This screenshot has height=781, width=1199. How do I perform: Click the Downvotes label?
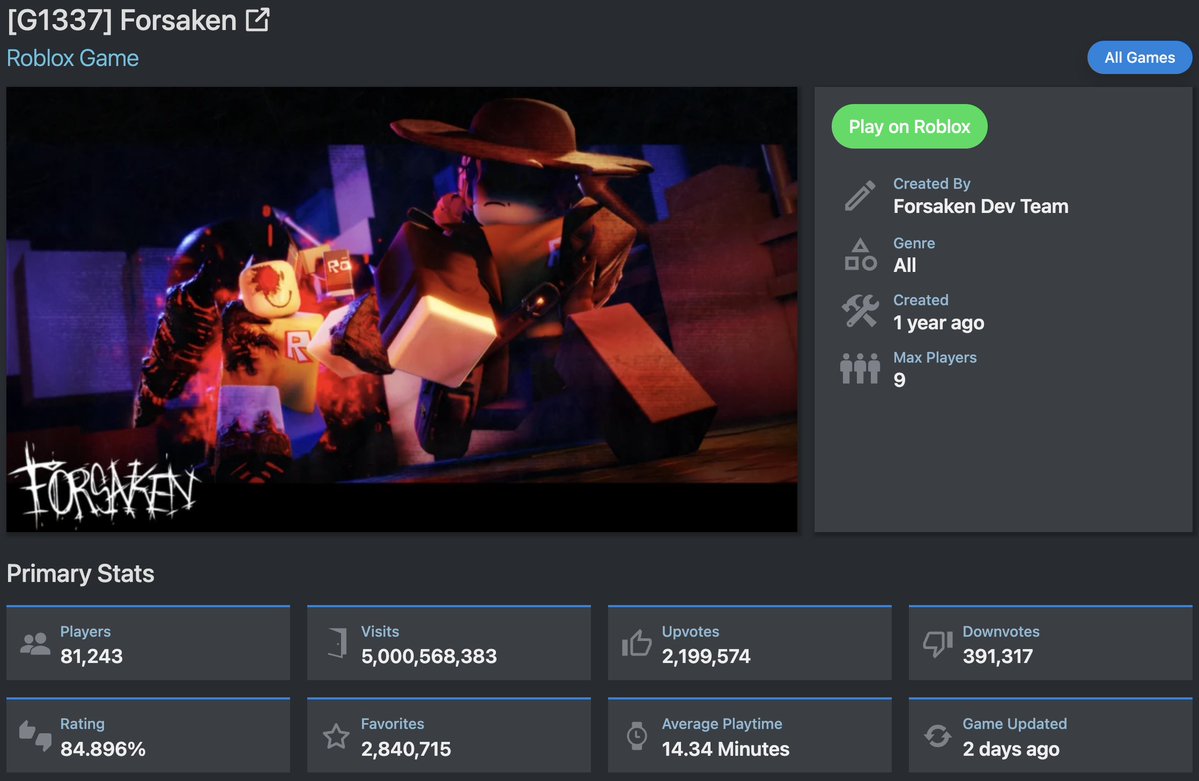point(1001,632)
